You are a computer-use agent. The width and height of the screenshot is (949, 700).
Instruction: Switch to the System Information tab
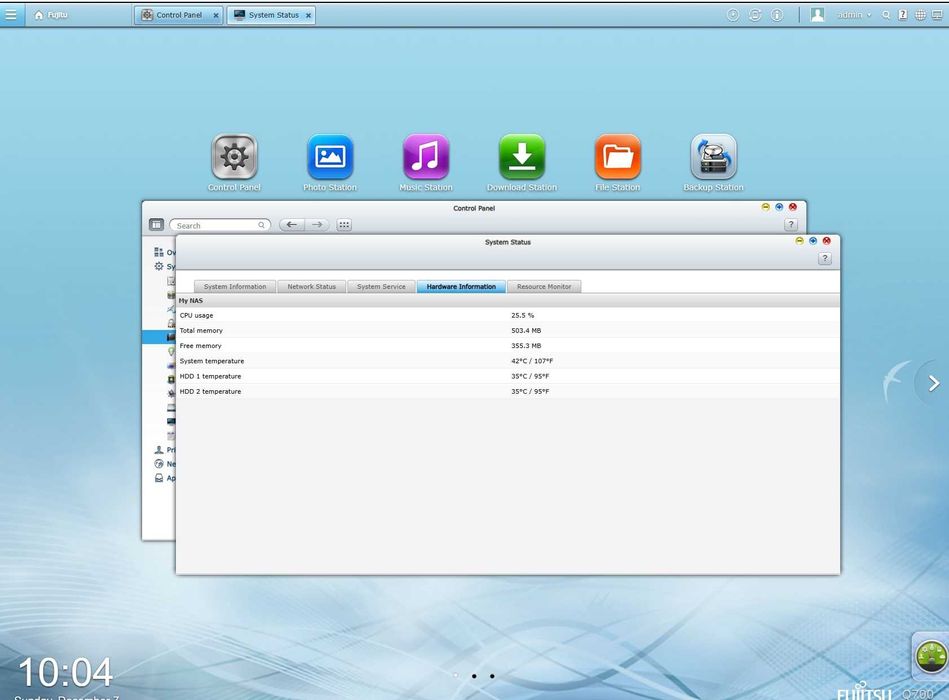point(235,287)
